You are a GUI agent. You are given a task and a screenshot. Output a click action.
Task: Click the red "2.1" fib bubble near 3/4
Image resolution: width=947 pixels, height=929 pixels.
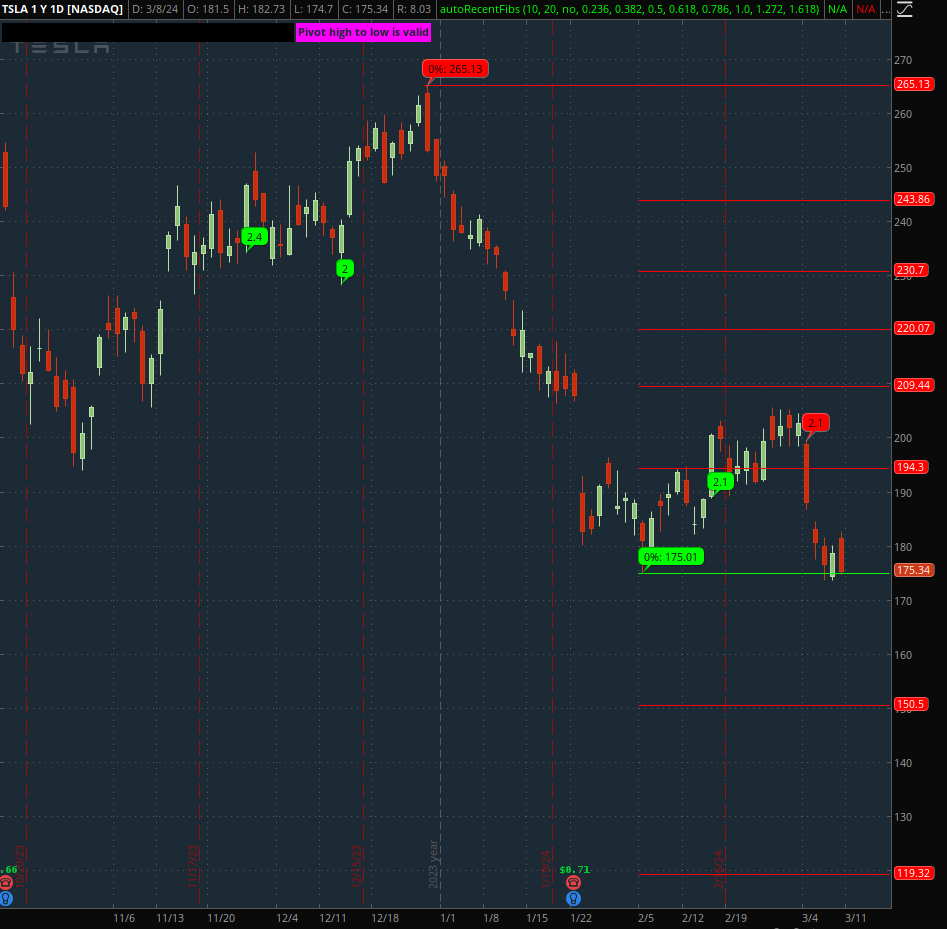pos(814,423)
